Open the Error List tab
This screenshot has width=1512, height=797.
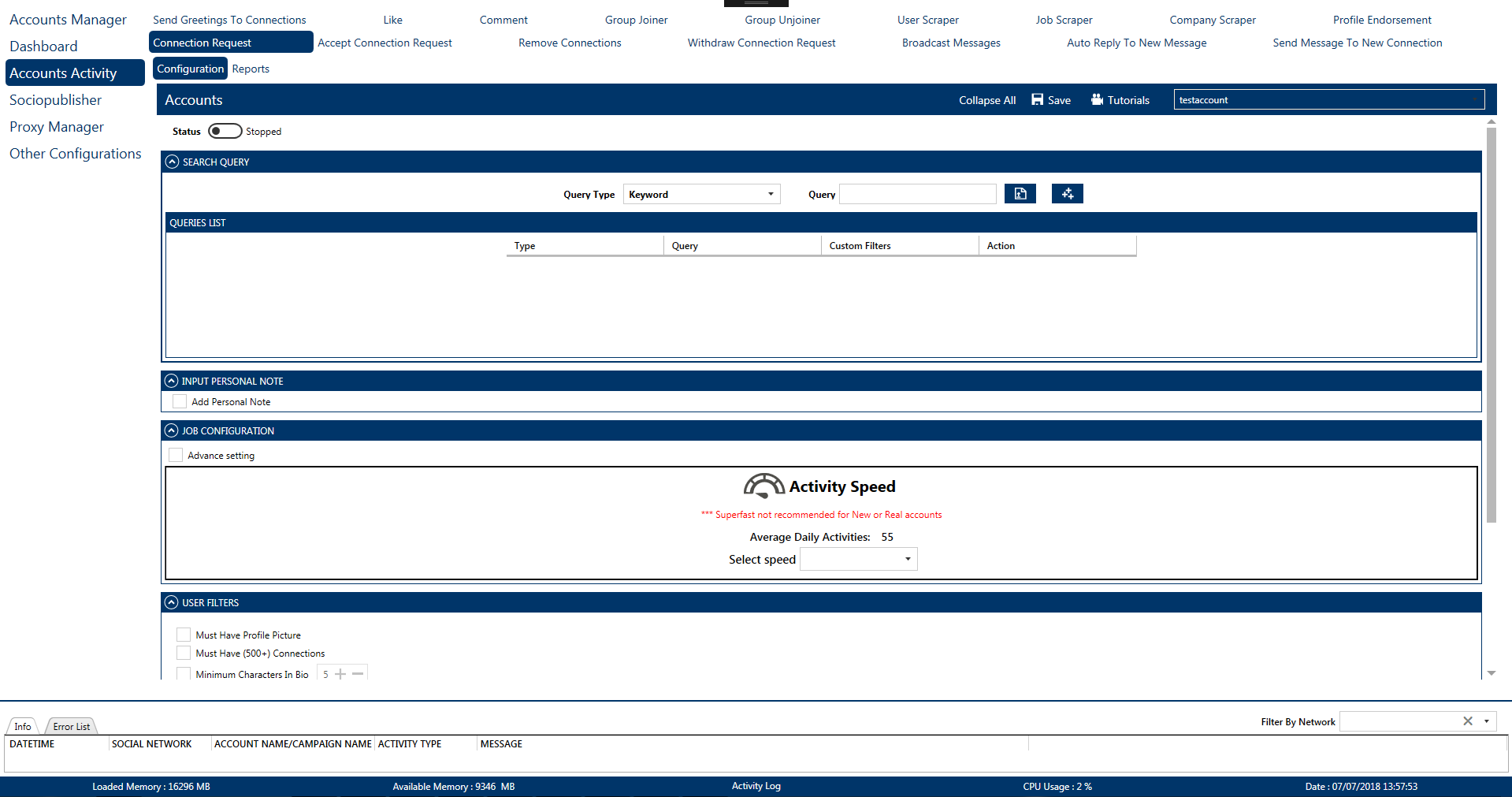[71, 726]
